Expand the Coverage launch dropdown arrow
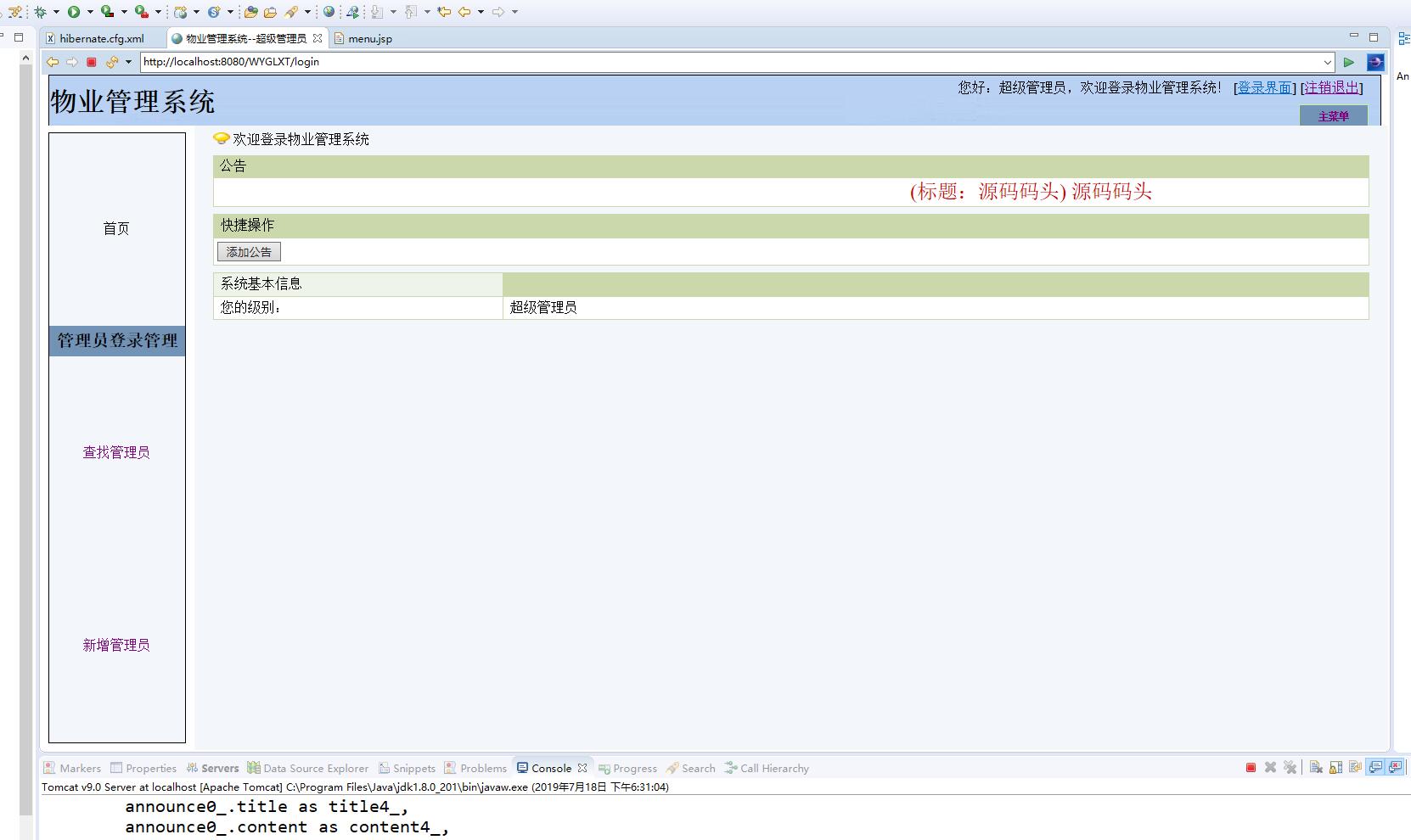Viewport: 1411px width, 840px height. click(x=124, y=12)
